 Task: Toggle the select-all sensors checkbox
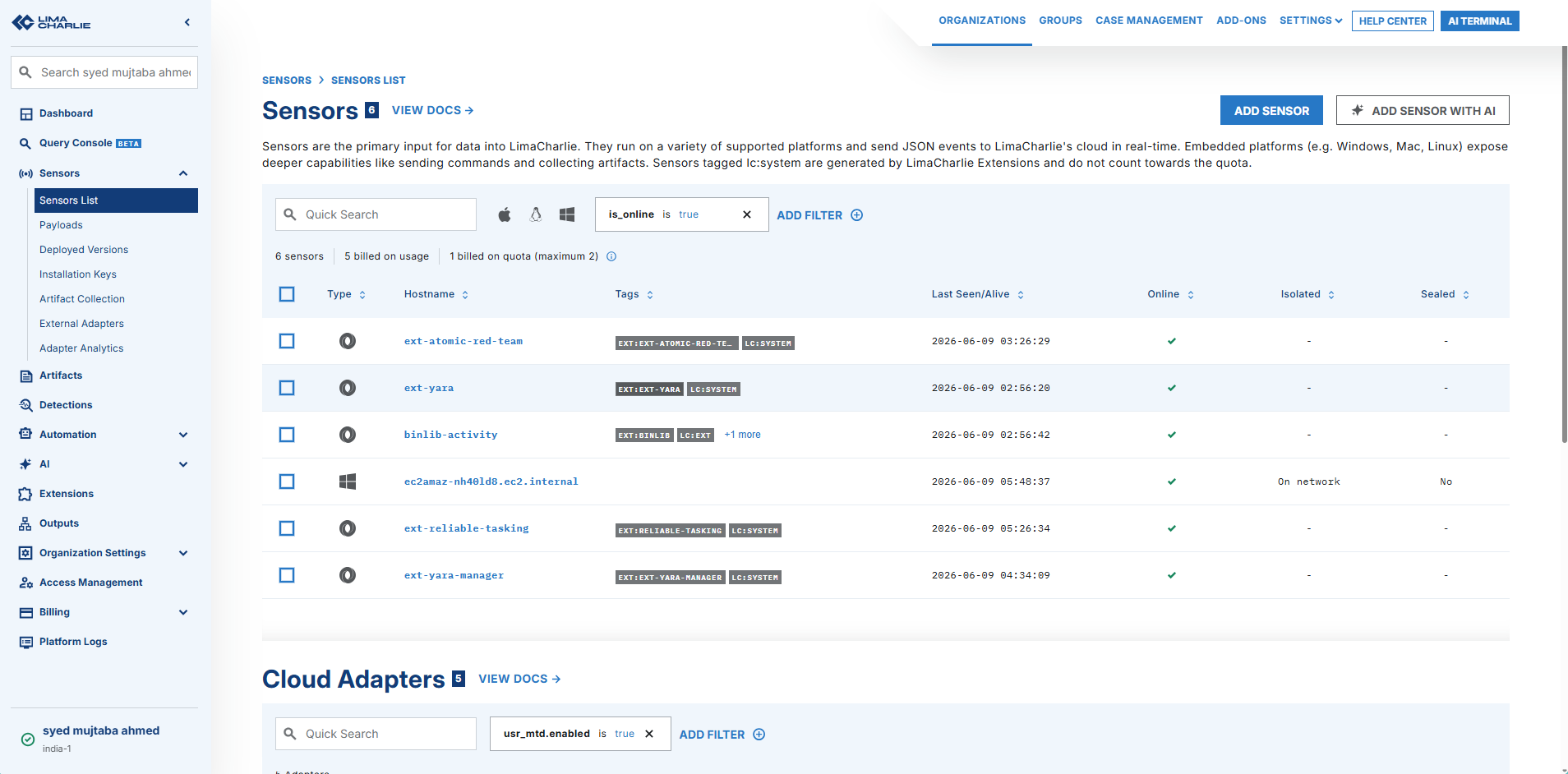287,294
